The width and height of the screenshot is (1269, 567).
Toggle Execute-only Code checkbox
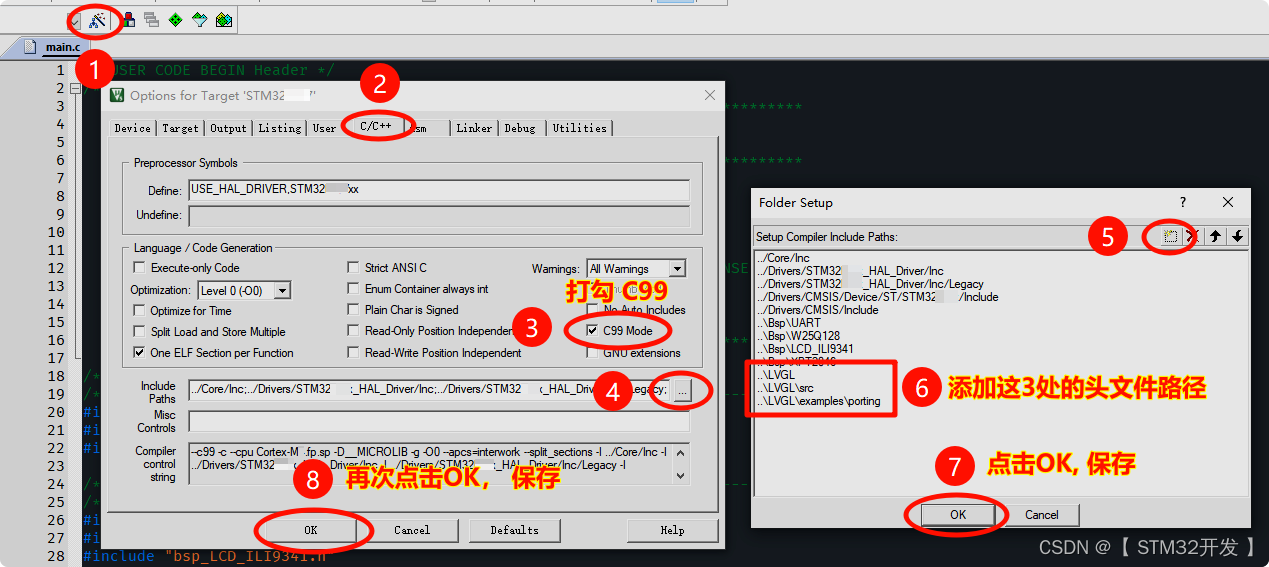140,268
